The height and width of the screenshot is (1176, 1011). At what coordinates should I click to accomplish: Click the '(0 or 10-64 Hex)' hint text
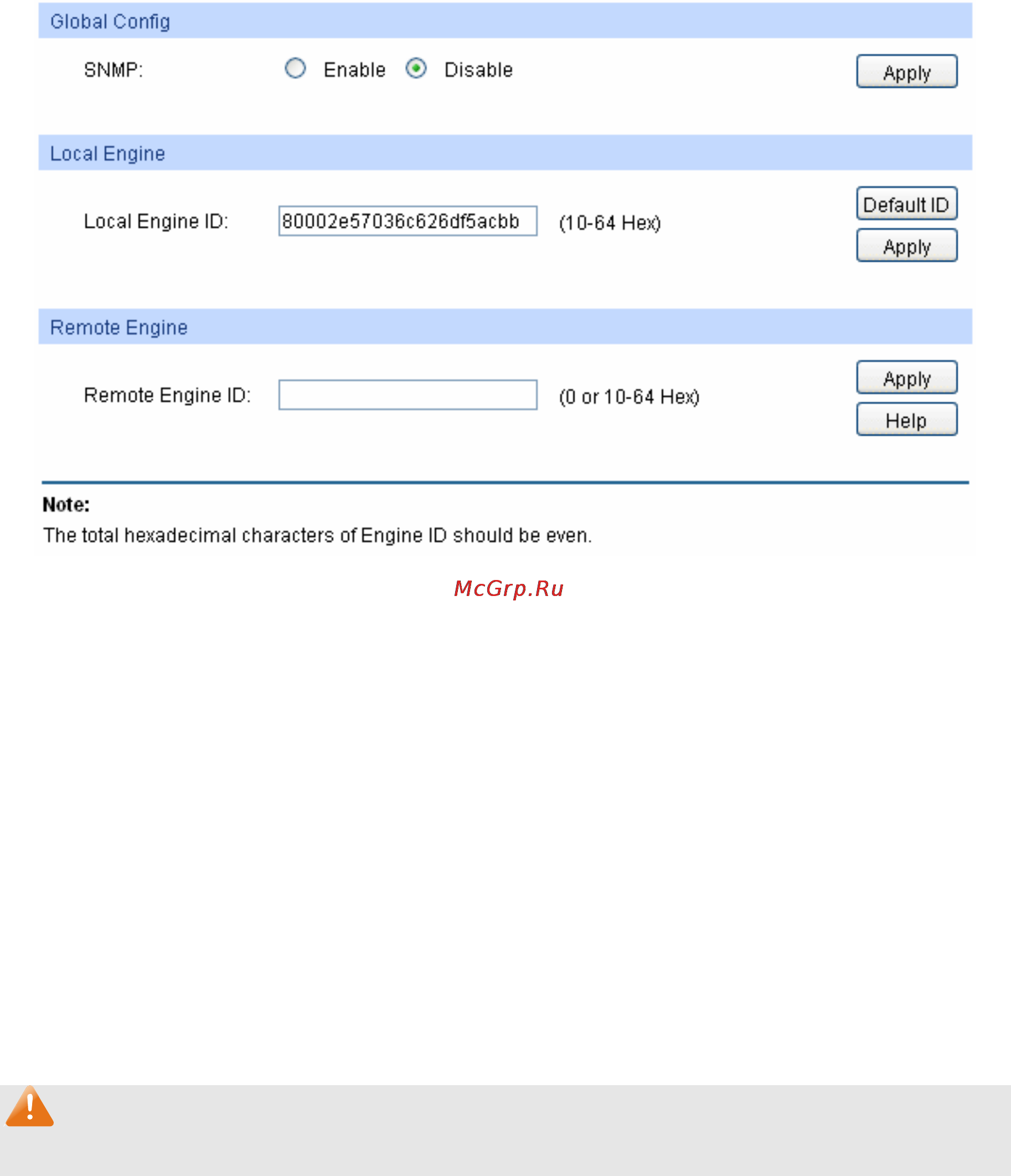coord(629,397)
